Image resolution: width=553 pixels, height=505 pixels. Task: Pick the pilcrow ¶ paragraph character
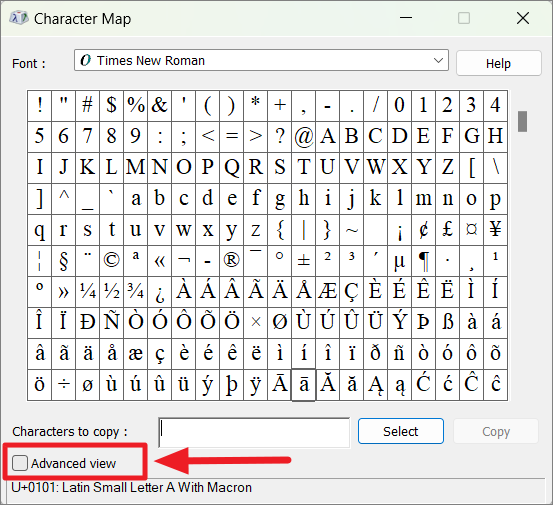[423, 261]
